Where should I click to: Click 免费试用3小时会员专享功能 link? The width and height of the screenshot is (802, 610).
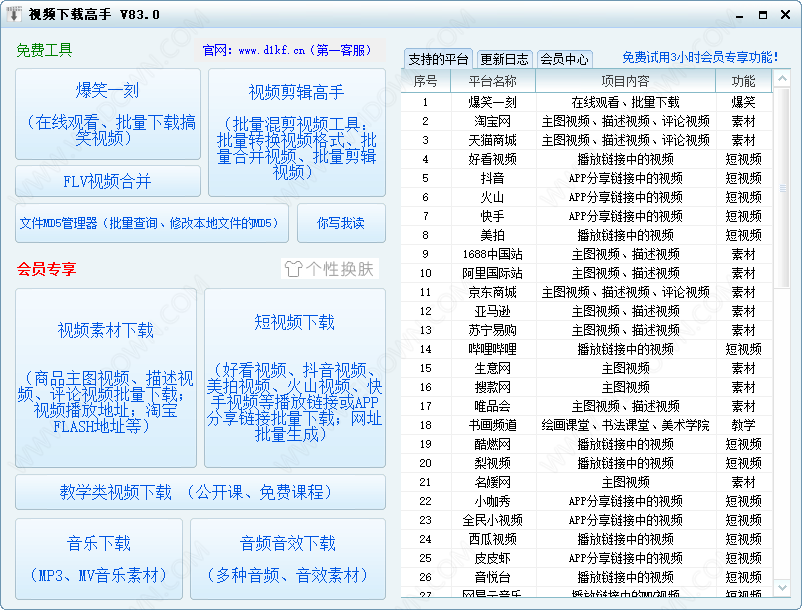pos(700,57)
